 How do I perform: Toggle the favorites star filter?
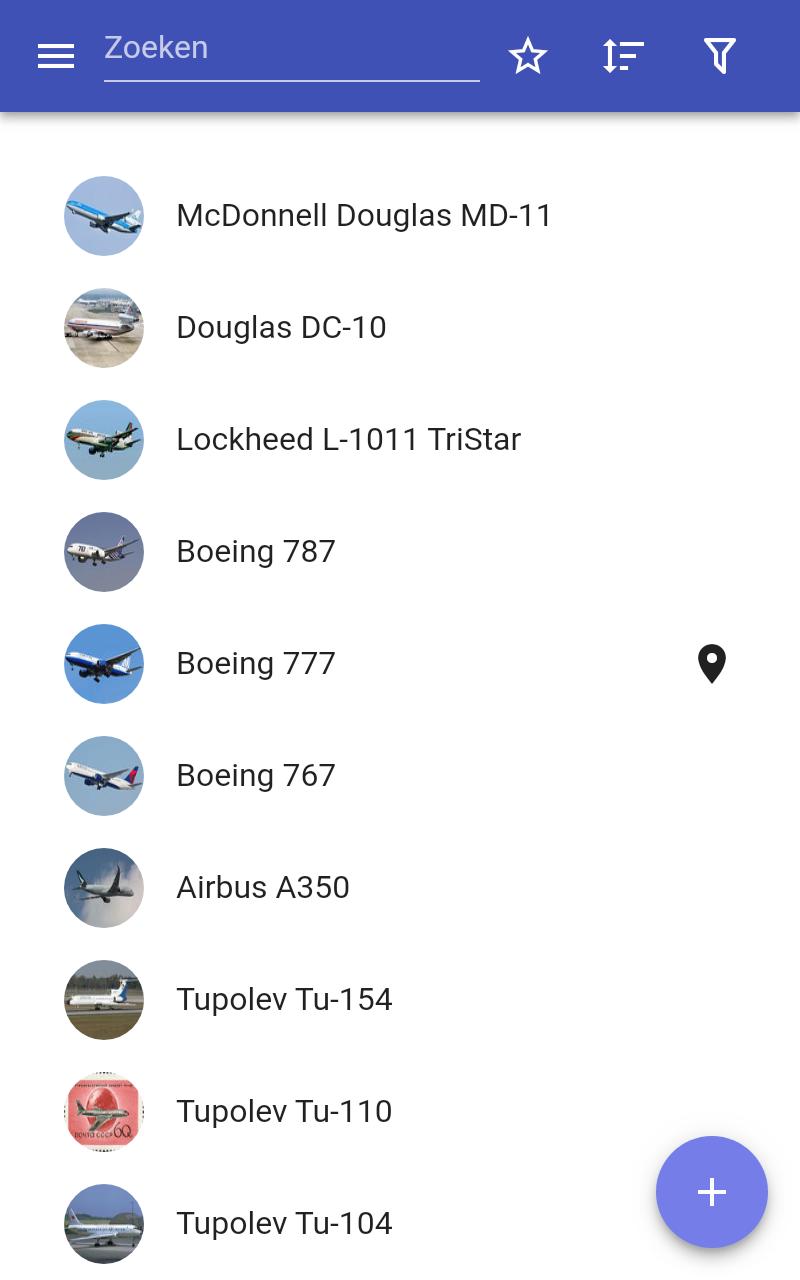528,56
